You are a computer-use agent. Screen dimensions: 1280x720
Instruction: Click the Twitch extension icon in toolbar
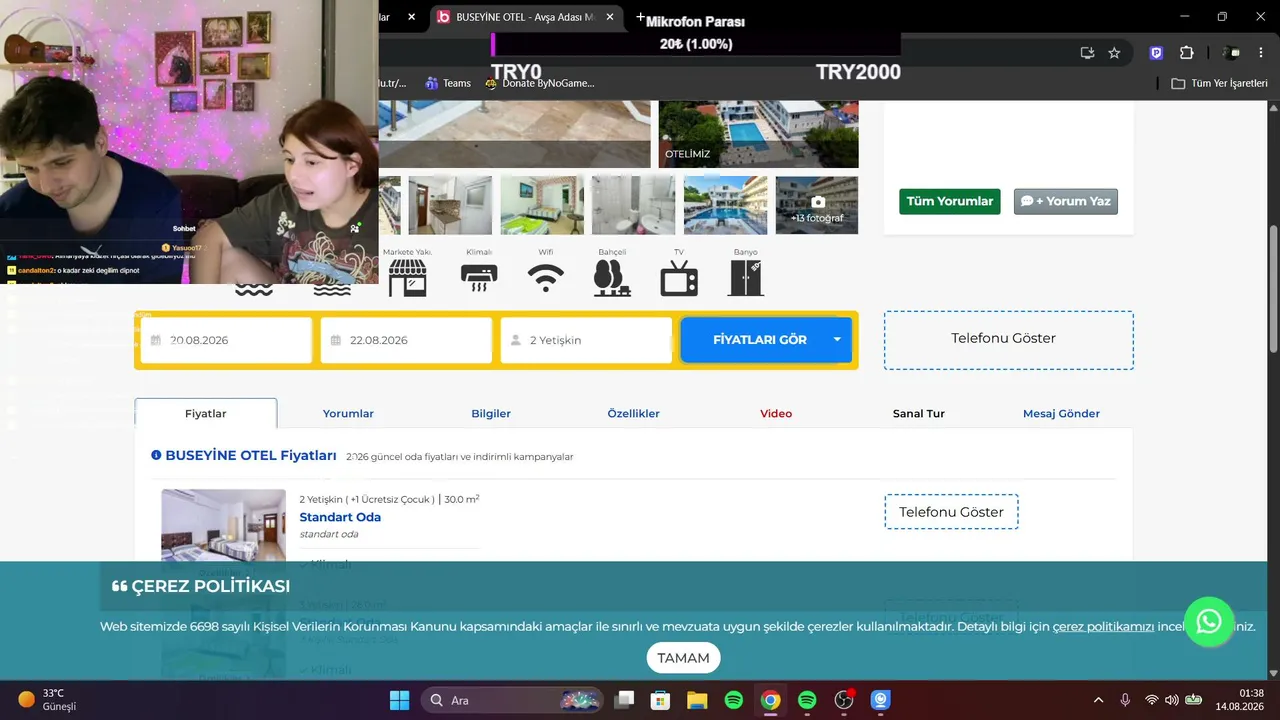coord(1156,53)
